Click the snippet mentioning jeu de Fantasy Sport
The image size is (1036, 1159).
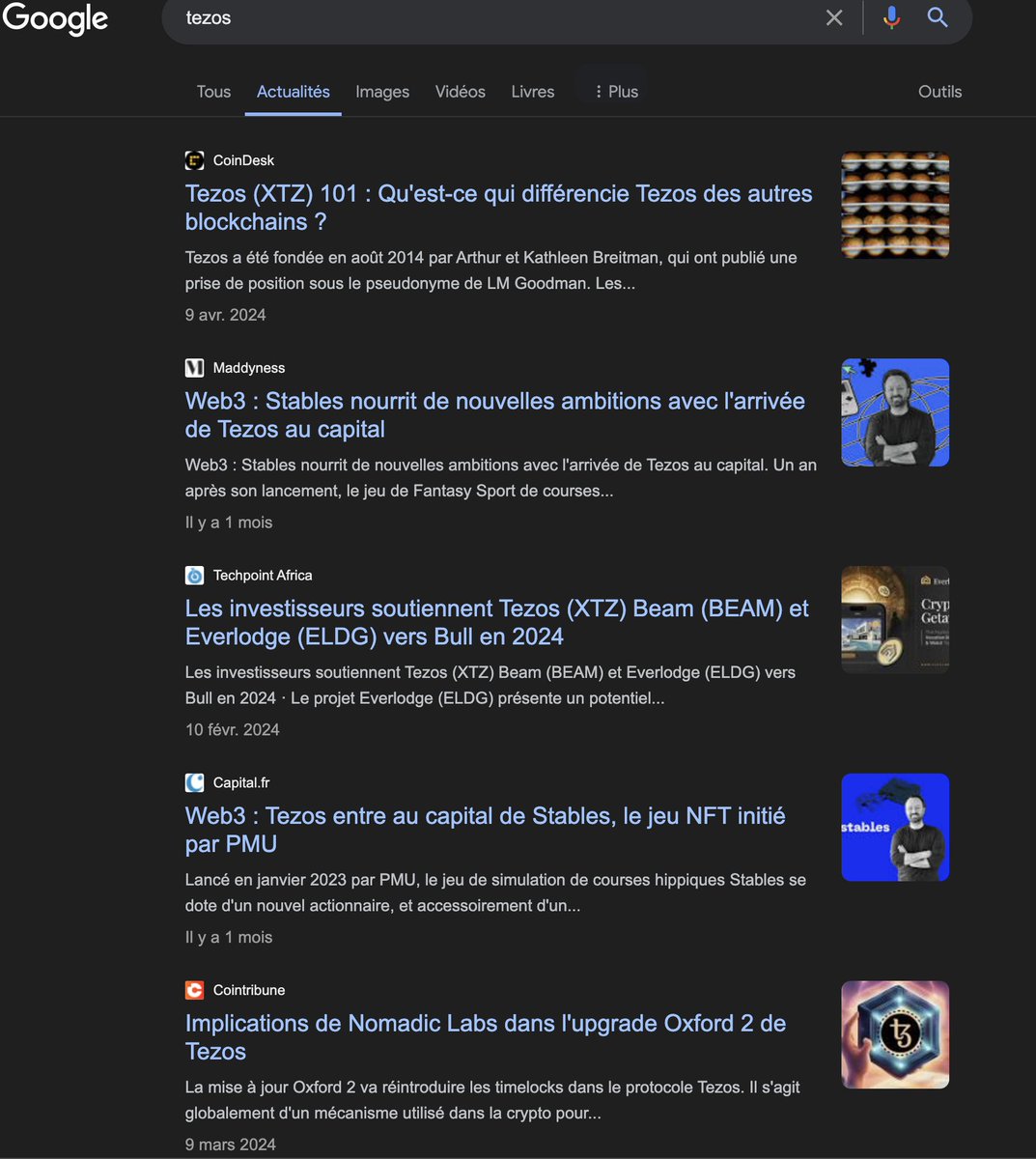[501, 477]
